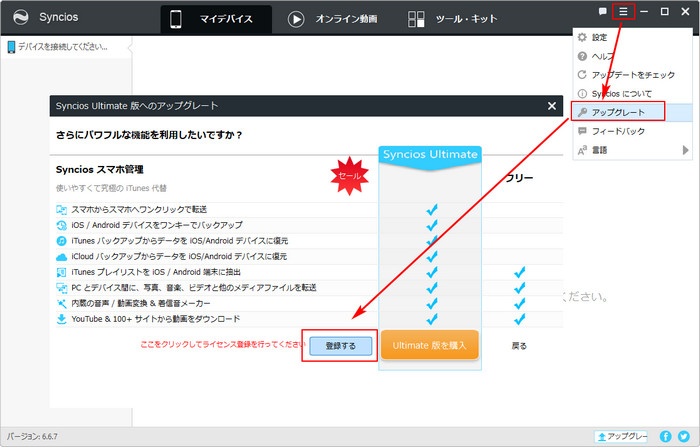Screen dimensions: 700x447
Task: Click audio video converter feature icon
Action: [x=62, y=304]
